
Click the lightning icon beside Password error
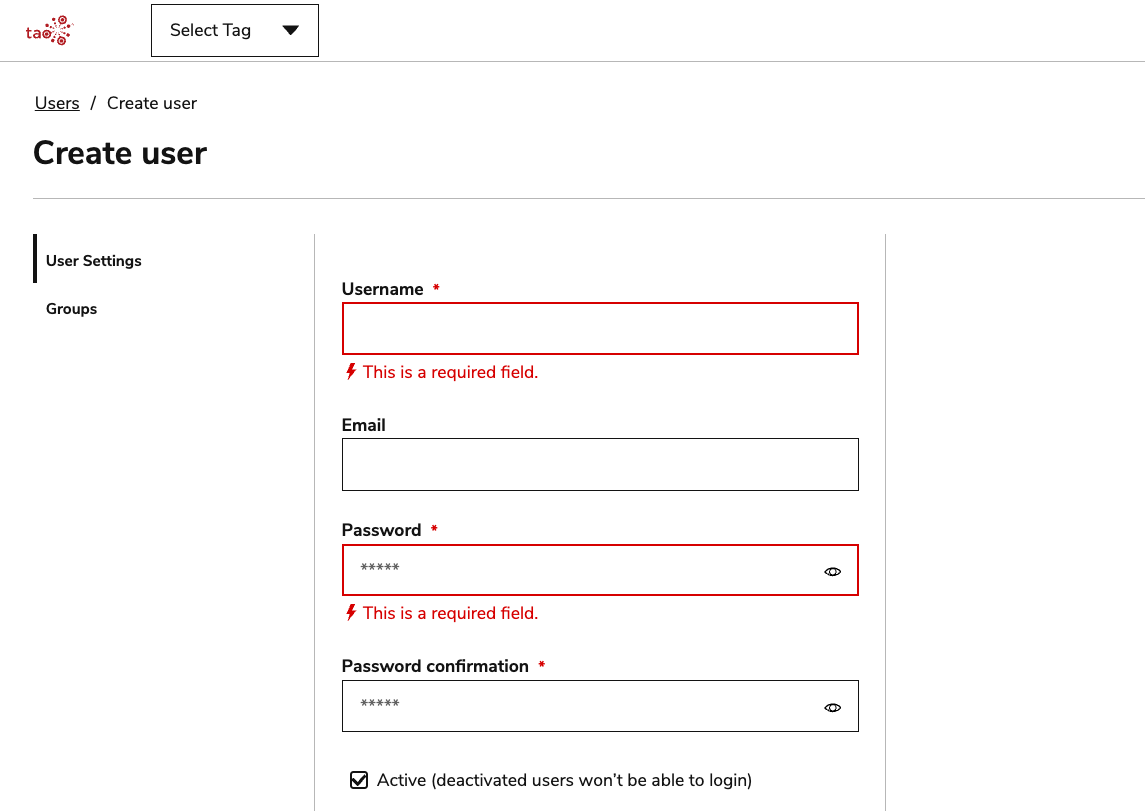tap(349, 612)
